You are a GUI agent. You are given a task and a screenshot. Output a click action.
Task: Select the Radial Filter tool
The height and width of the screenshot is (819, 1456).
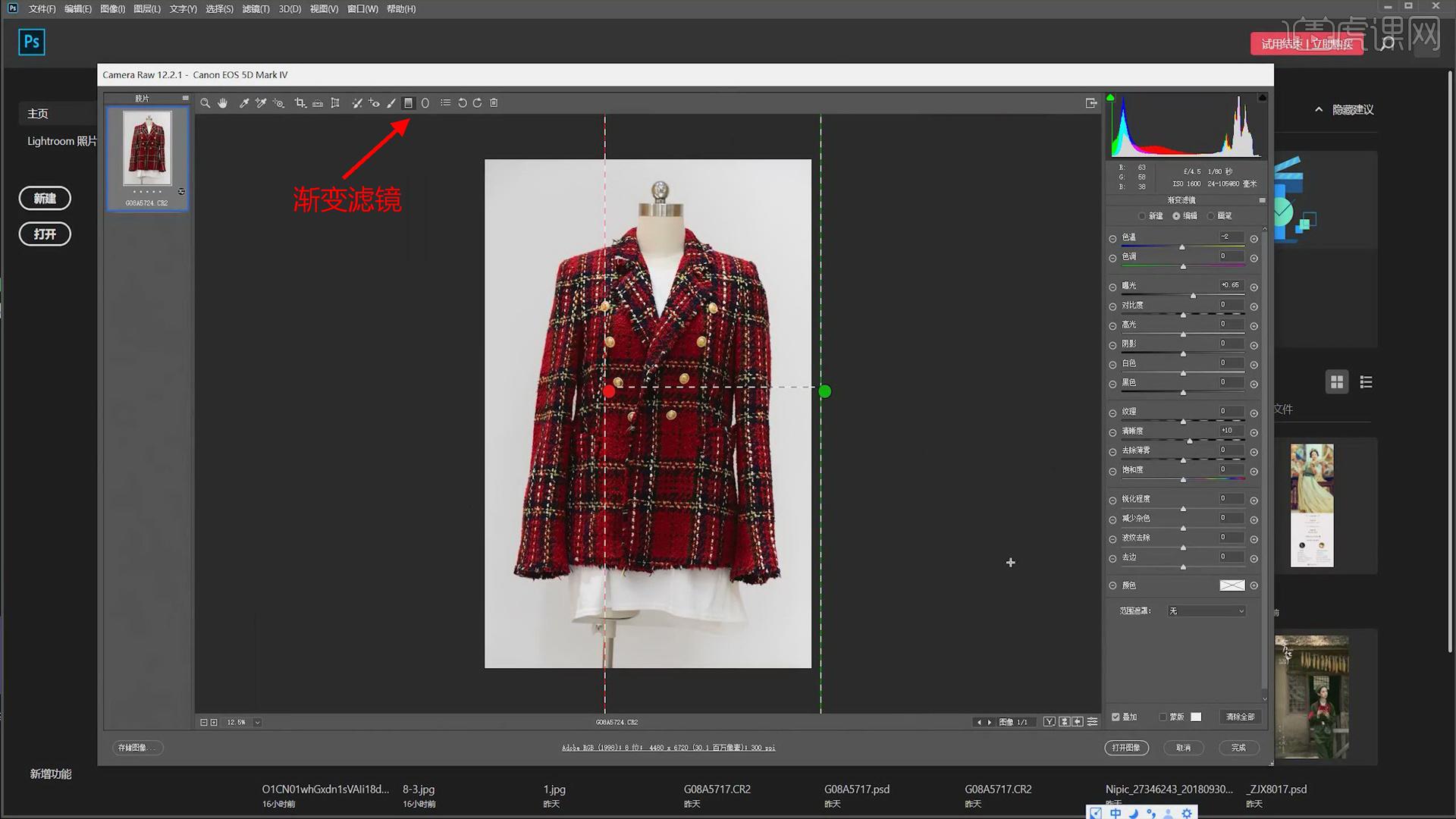coord(425,103)
